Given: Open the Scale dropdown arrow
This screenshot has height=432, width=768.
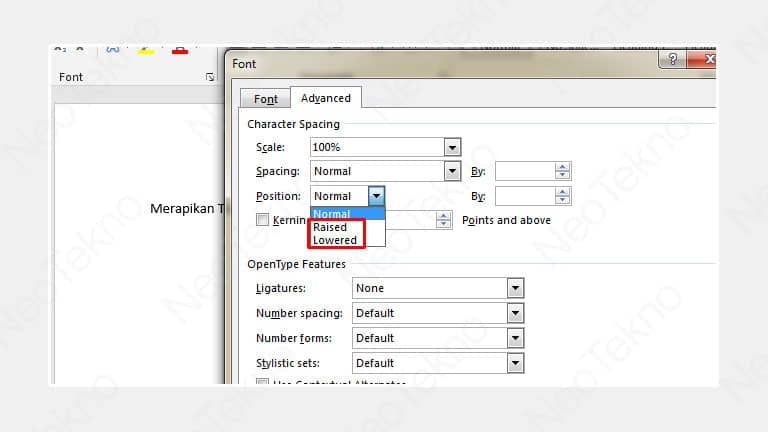Looking at the screenshot, I should 452,147.
